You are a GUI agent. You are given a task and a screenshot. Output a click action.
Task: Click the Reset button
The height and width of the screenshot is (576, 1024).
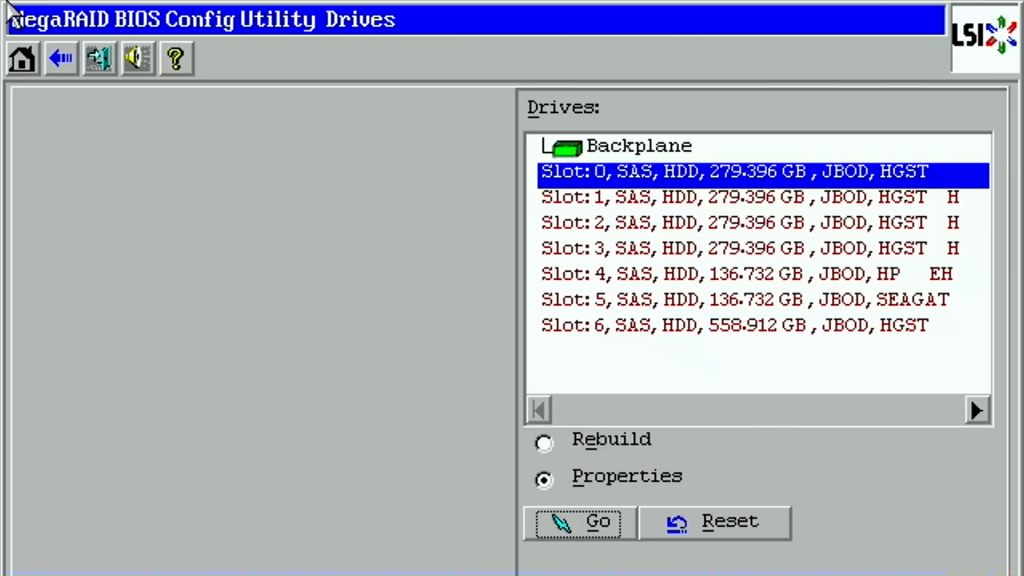point(714,523)
